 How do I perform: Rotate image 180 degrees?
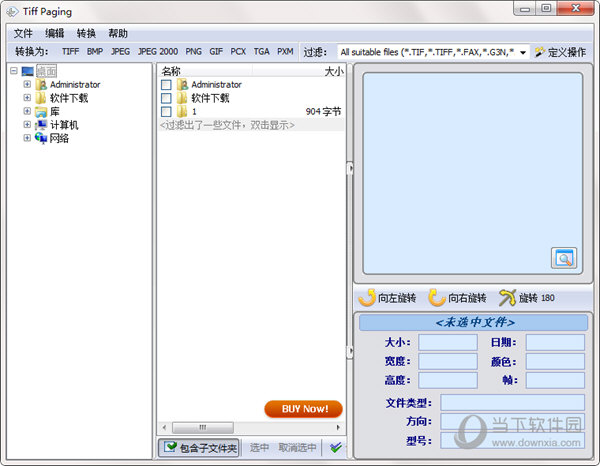click(527, 298)
